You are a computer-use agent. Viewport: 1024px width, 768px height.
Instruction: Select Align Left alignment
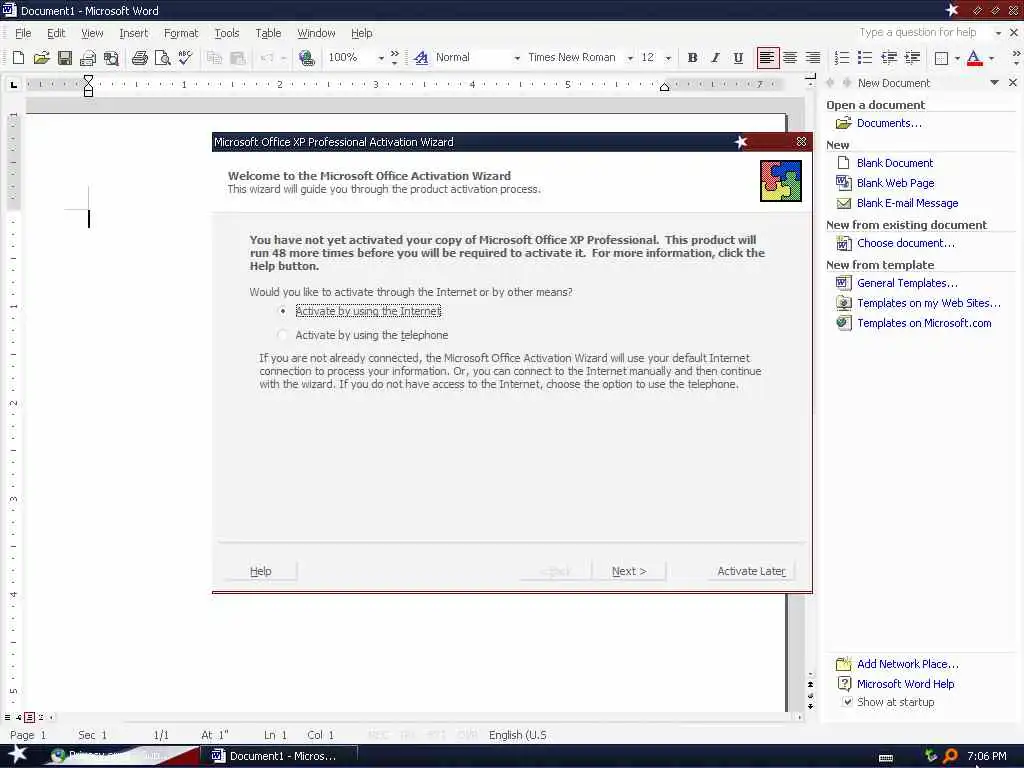(767, 57)
